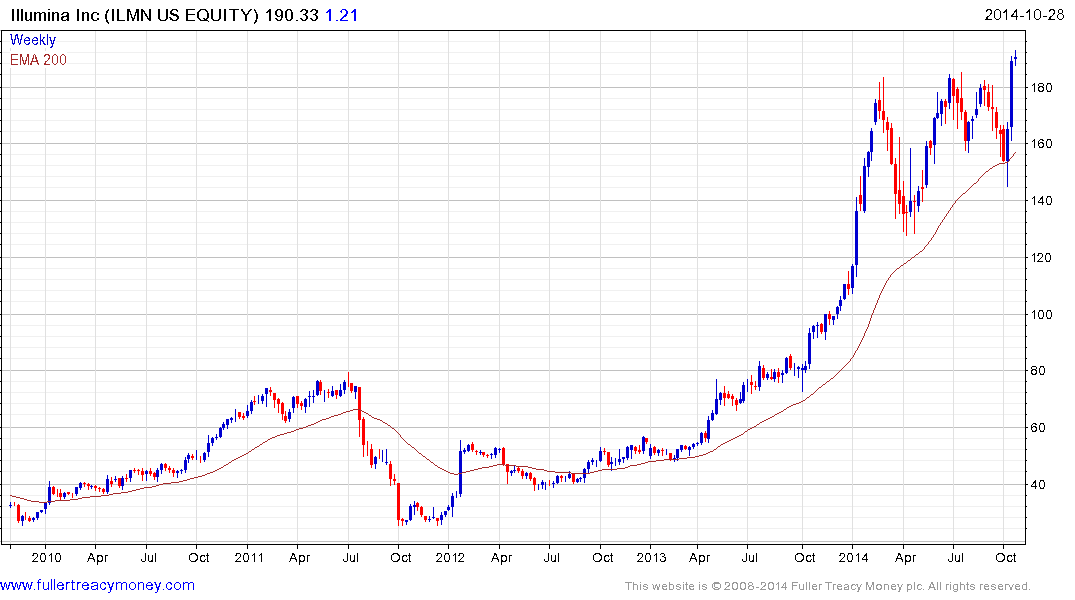This screenshot has height=600, width=1075.
Task: Click the blue price change 1.21
Action: (x=341, y=15)
